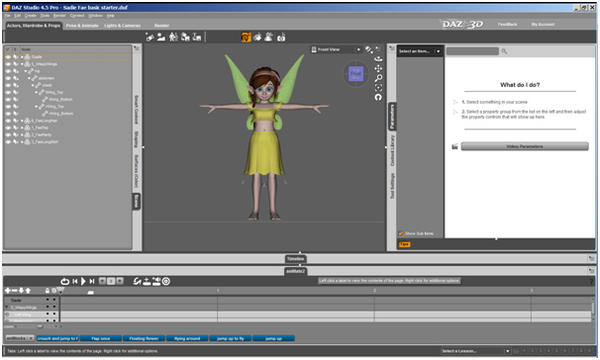Image resolution: width=600 pixels, height=360 pixels.
Task: Click the viewport zoom magnifier icon
Action: coord(378,78)
